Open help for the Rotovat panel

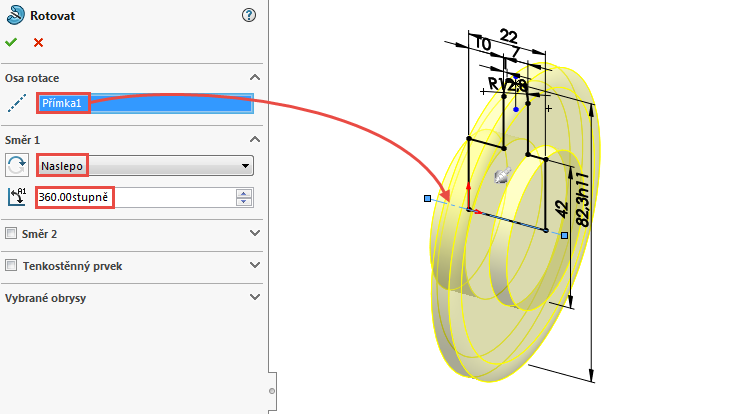249,15
